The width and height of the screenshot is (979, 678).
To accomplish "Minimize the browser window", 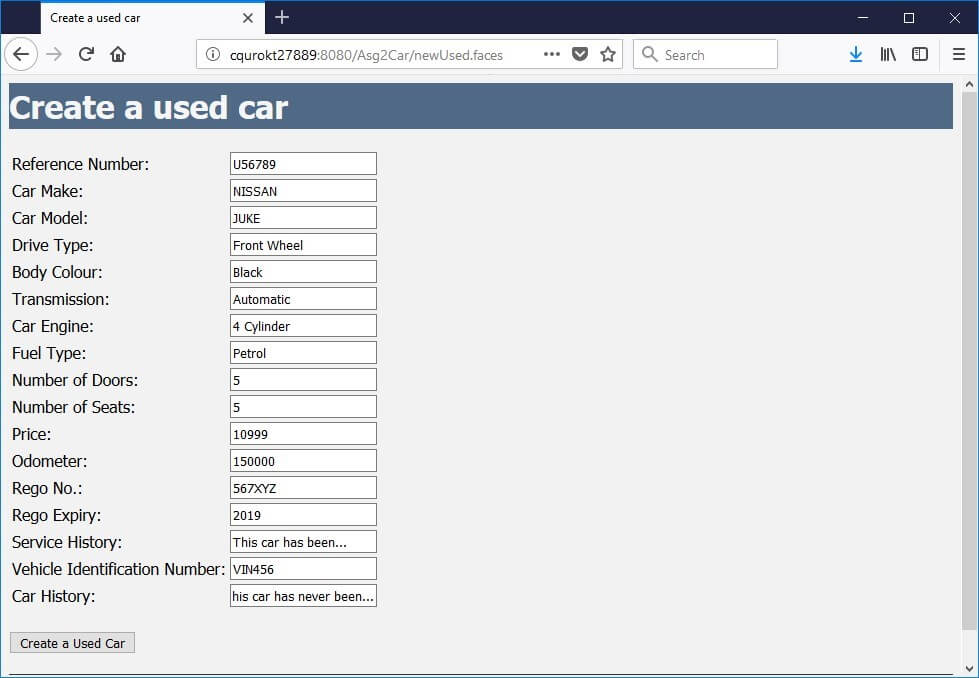I will click(x=863, y=17).
